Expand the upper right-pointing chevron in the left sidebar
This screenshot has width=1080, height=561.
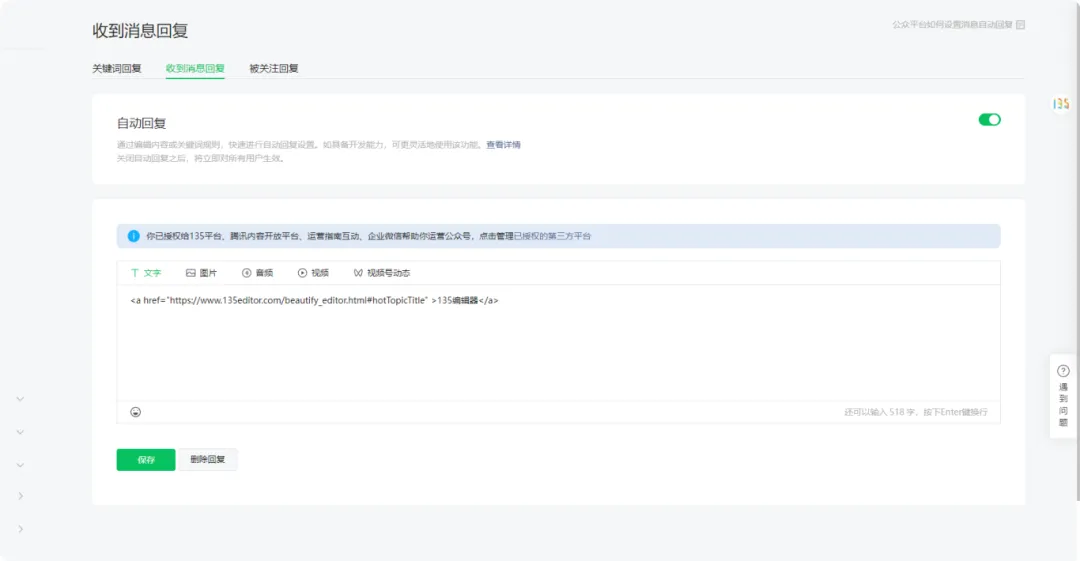(20, 496)
